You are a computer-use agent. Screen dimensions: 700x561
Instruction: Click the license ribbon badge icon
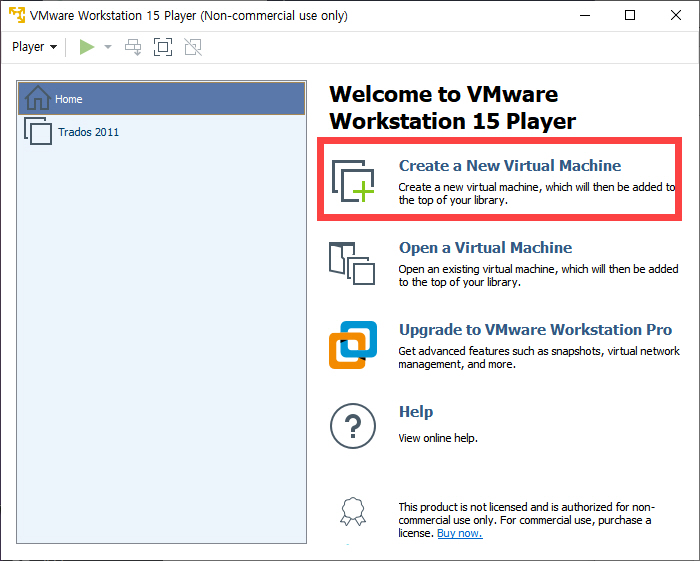pyautogui.click(x=353, y=511)
